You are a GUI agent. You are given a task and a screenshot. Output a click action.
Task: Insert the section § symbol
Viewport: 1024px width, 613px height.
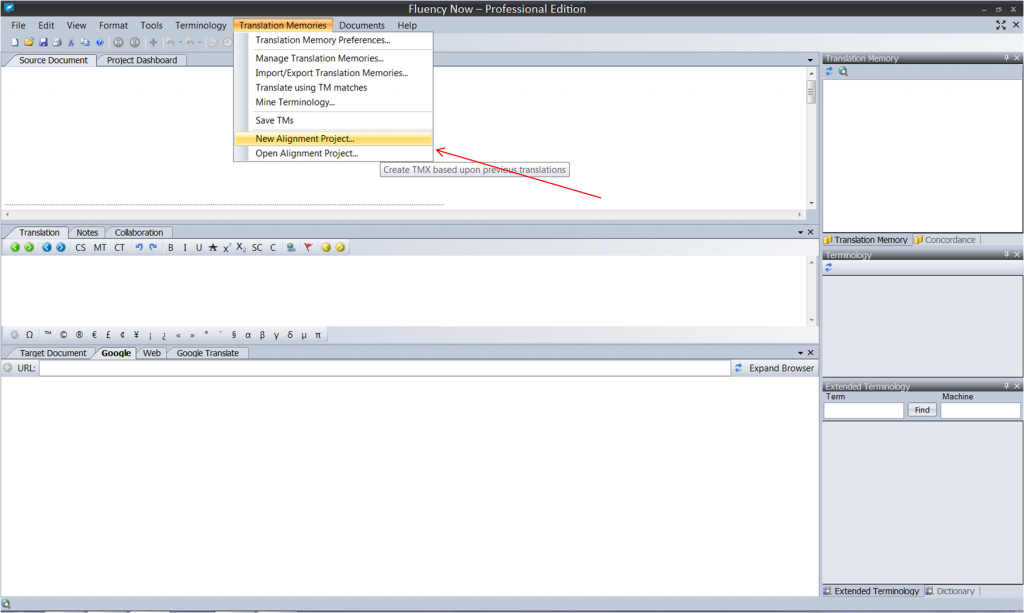(234, 334)
